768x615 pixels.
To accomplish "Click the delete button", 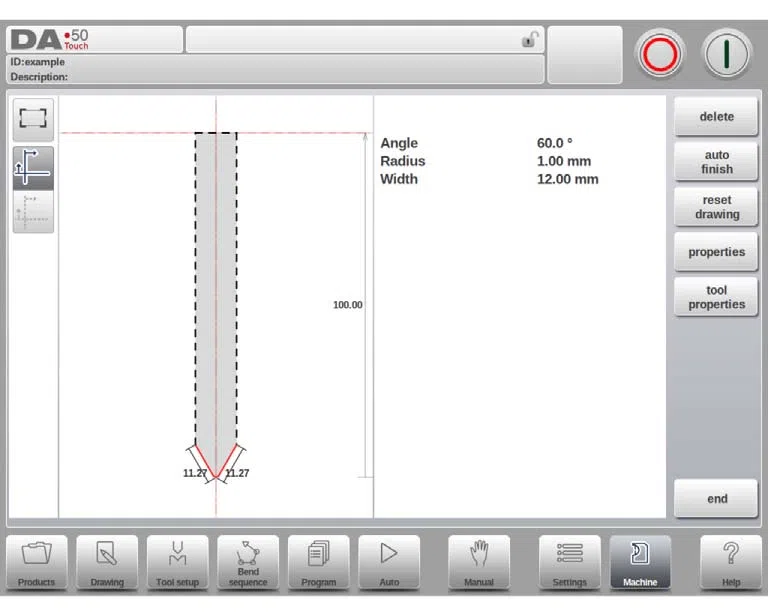I will 716,117.
